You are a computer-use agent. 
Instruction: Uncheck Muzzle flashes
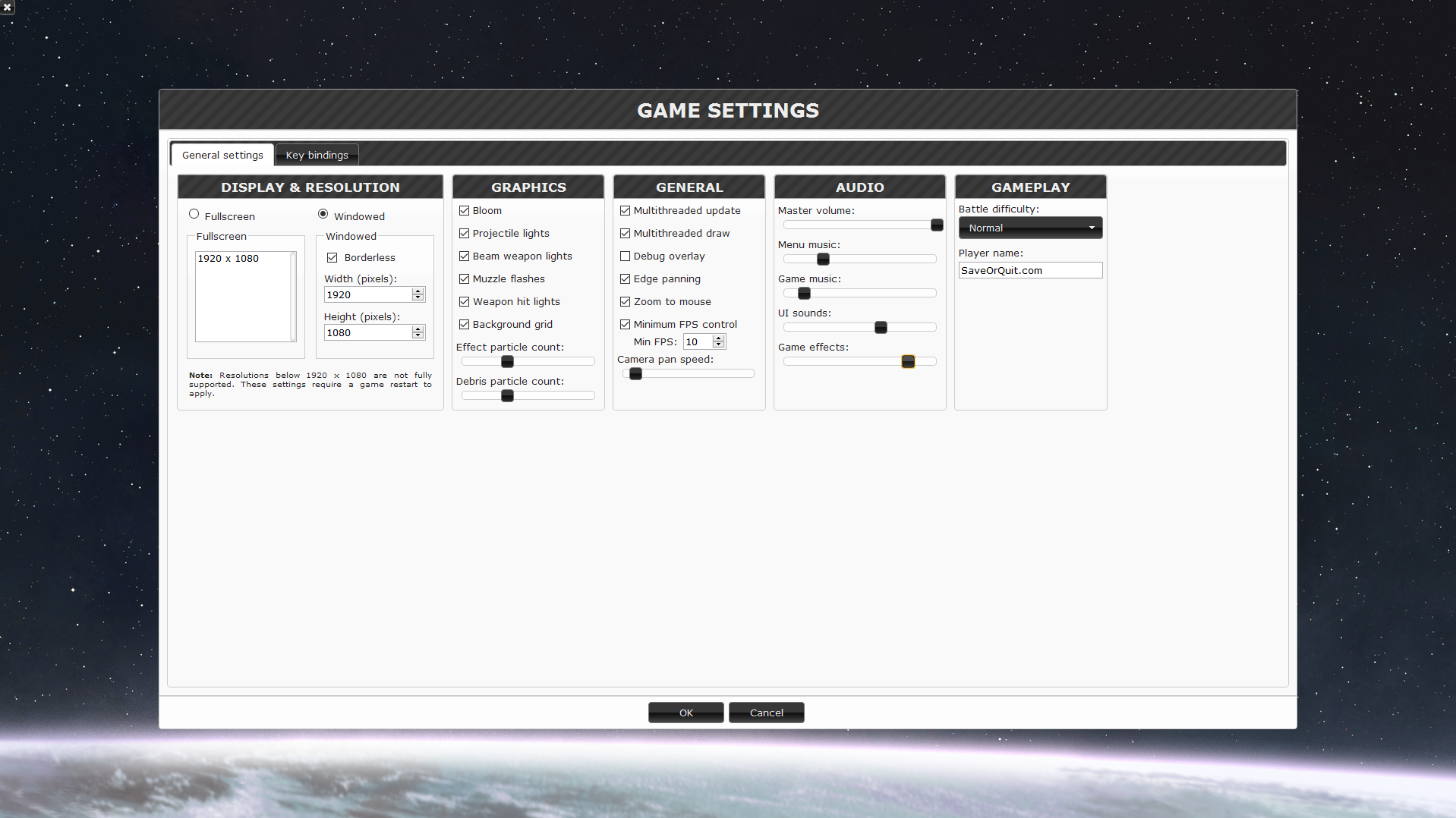click(465, 279)
